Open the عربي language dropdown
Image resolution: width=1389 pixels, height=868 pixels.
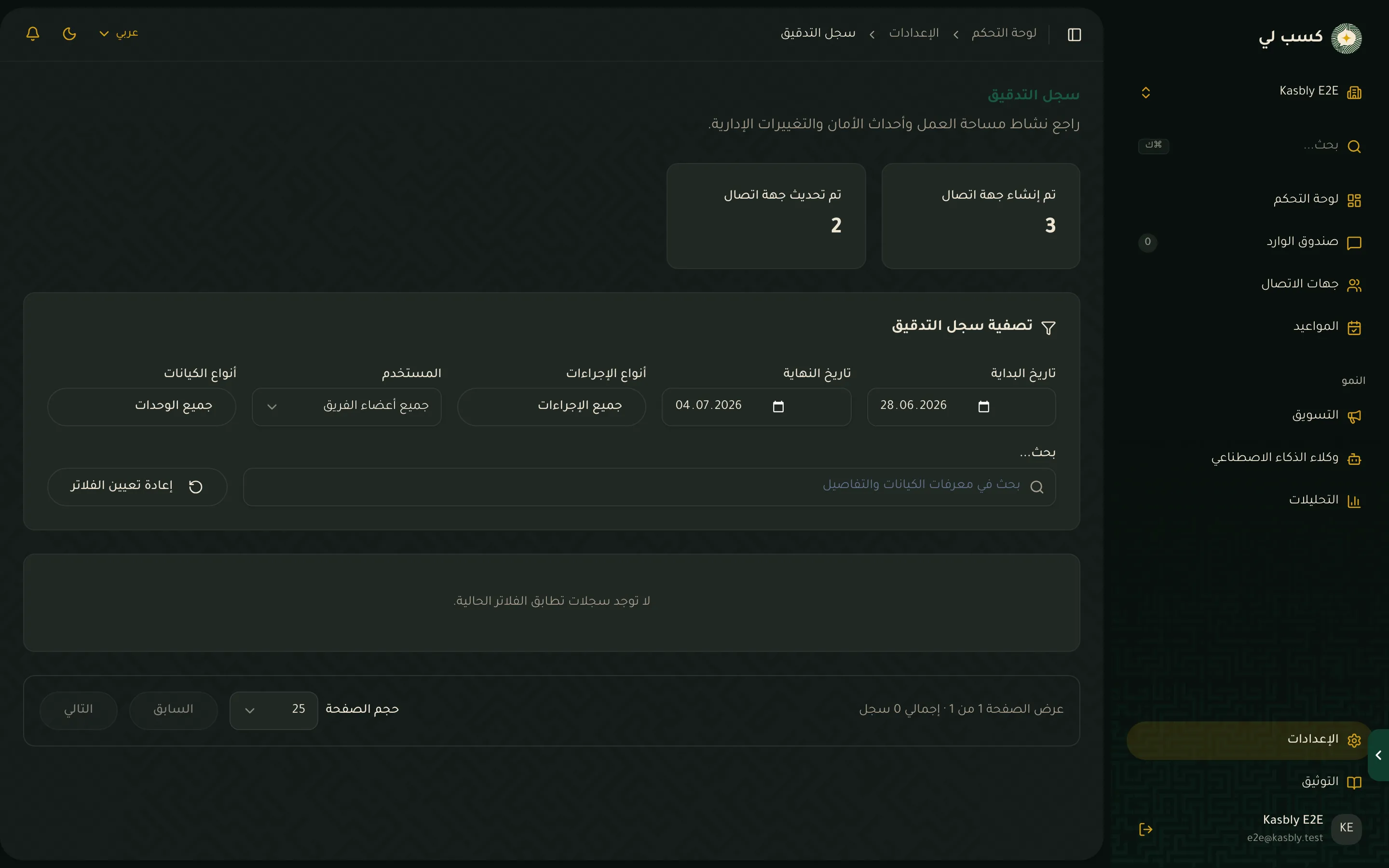[x=119, y=33]
